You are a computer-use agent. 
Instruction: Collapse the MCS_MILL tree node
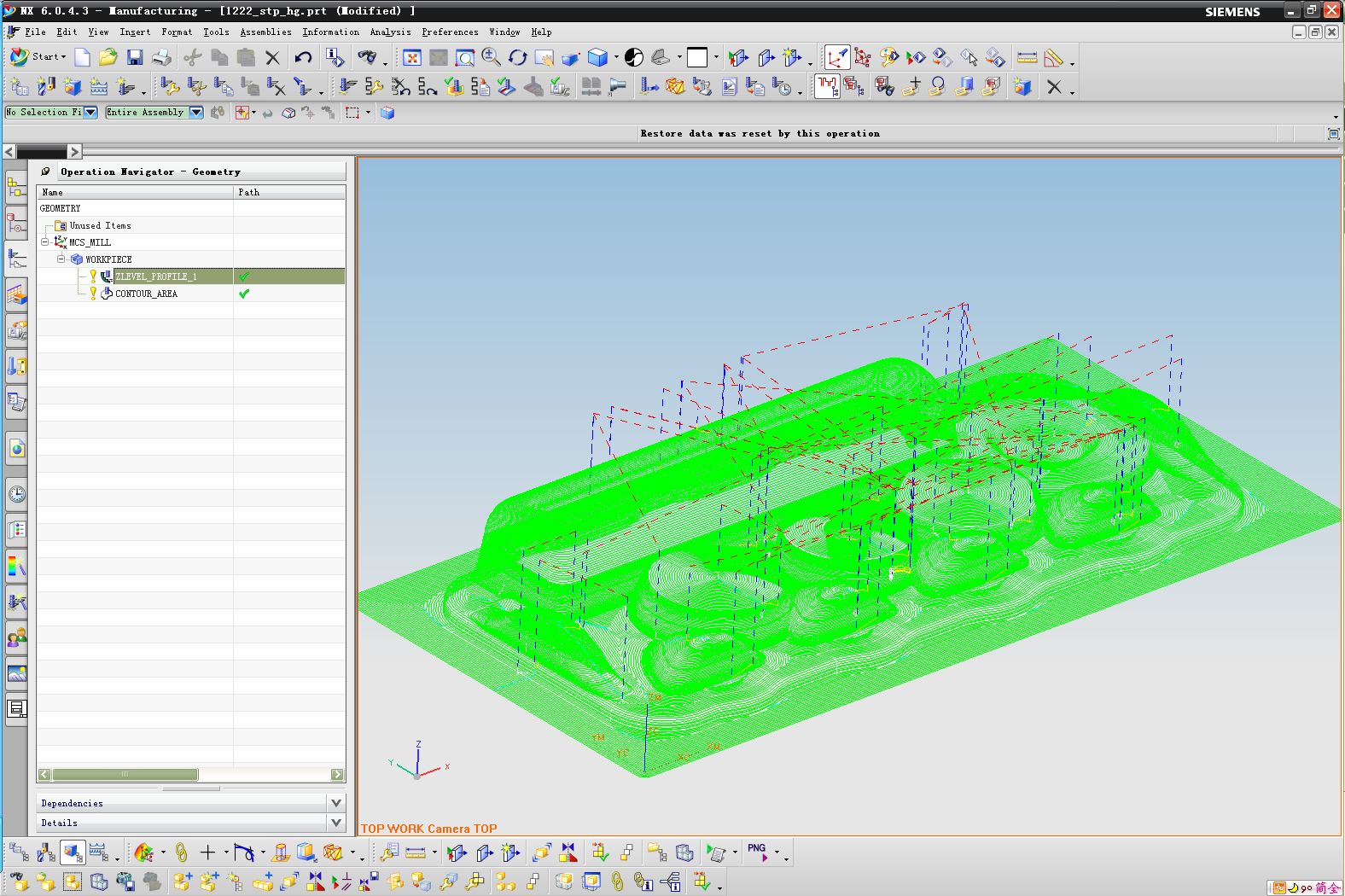[45, 242]
